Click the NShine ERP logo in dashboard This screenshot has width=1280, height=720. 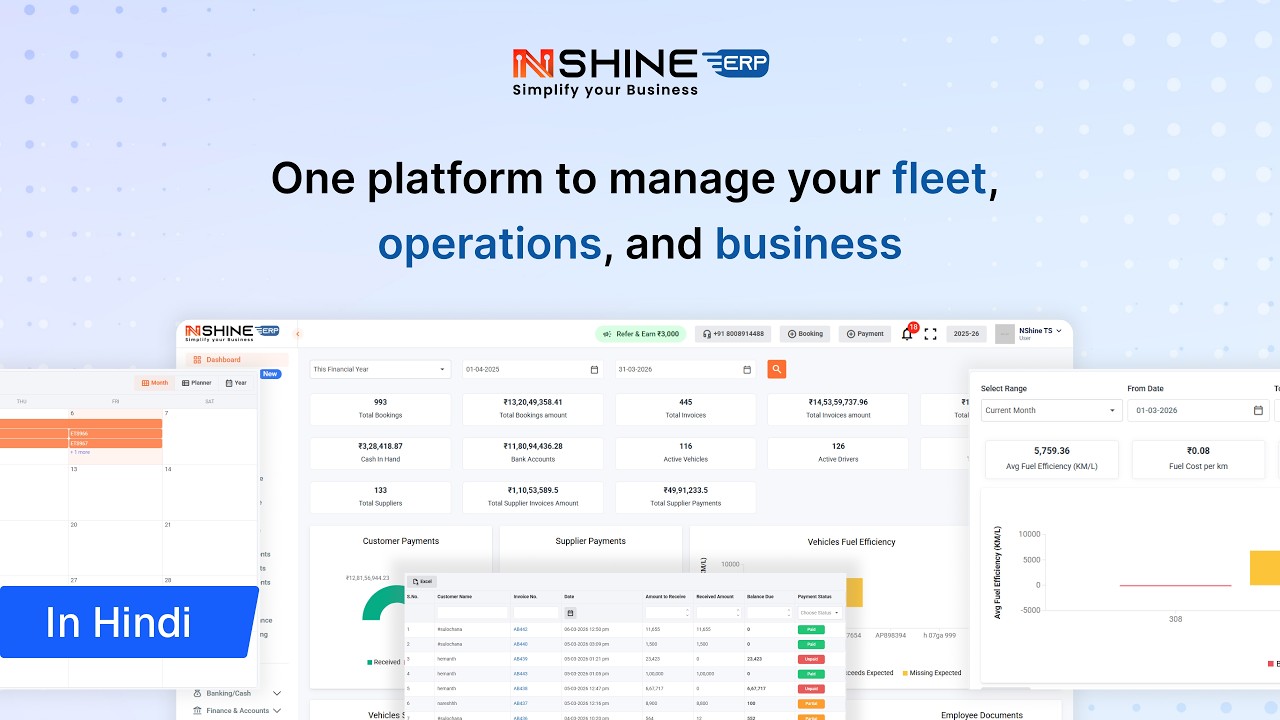[x=232, y=333]
